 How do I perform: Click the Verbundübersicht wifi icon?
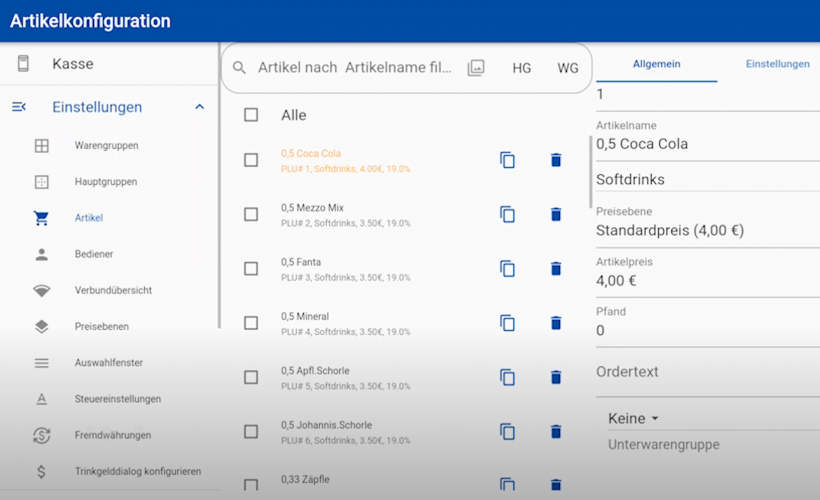(42, 290)
